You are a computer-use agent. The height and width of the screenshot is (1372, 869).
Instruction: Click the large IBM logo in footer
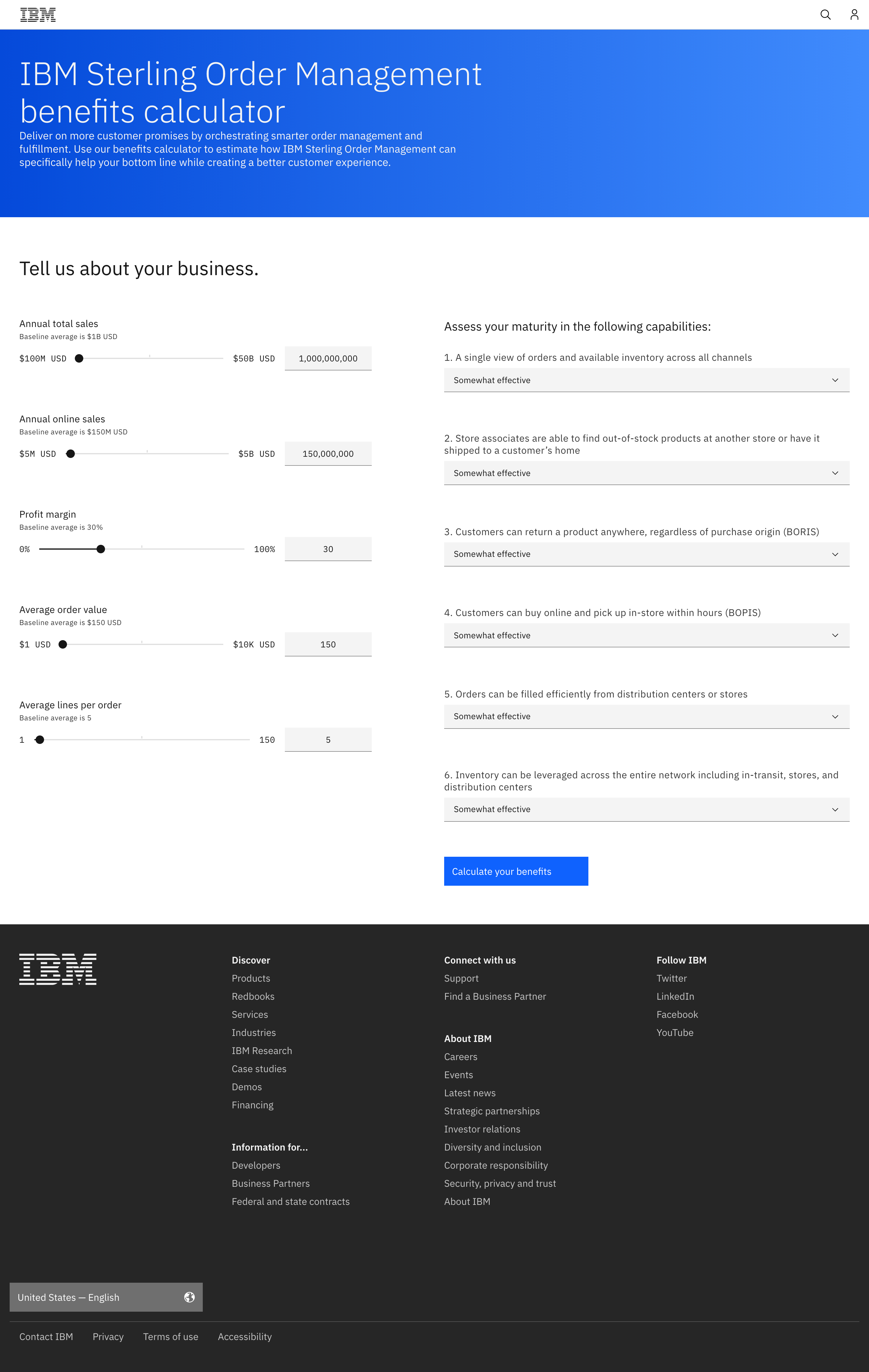(58, 969)
